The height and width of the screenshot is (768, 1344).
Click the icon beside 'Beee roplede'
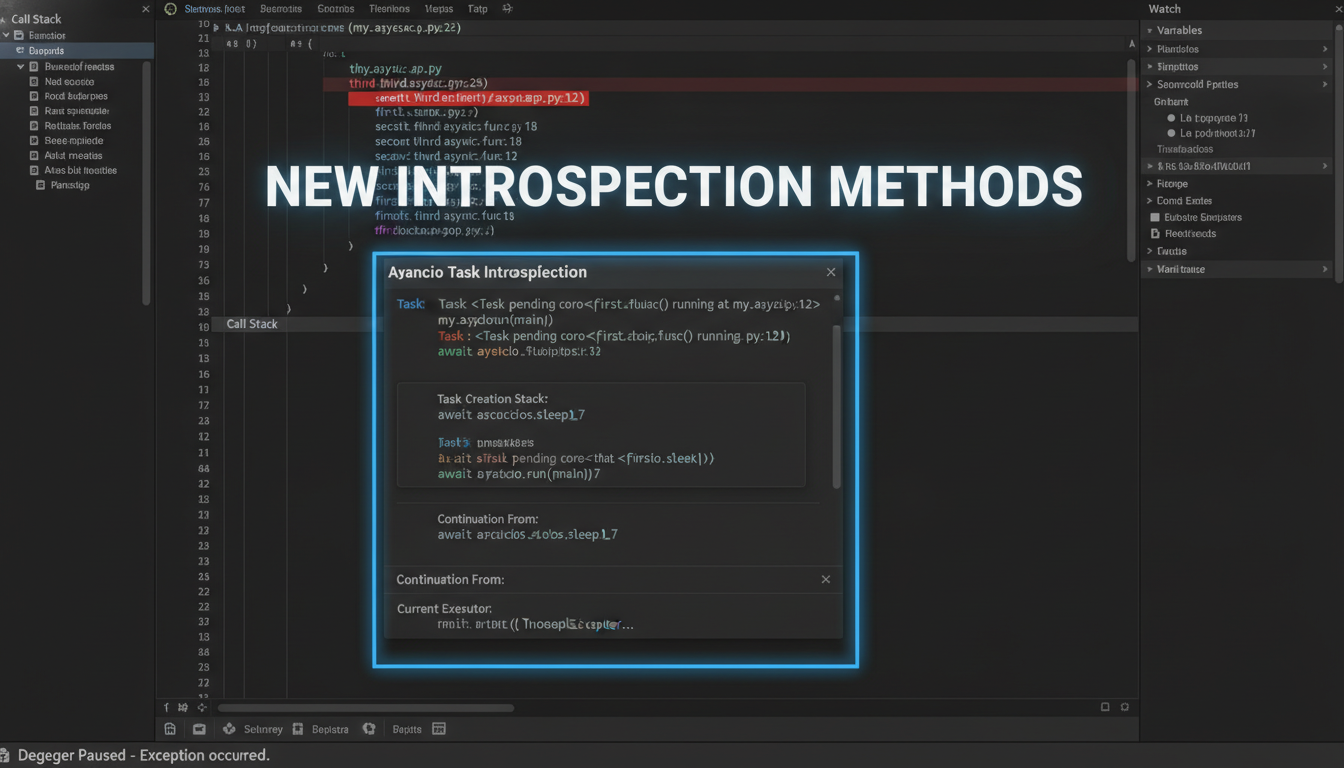(34, 141)
